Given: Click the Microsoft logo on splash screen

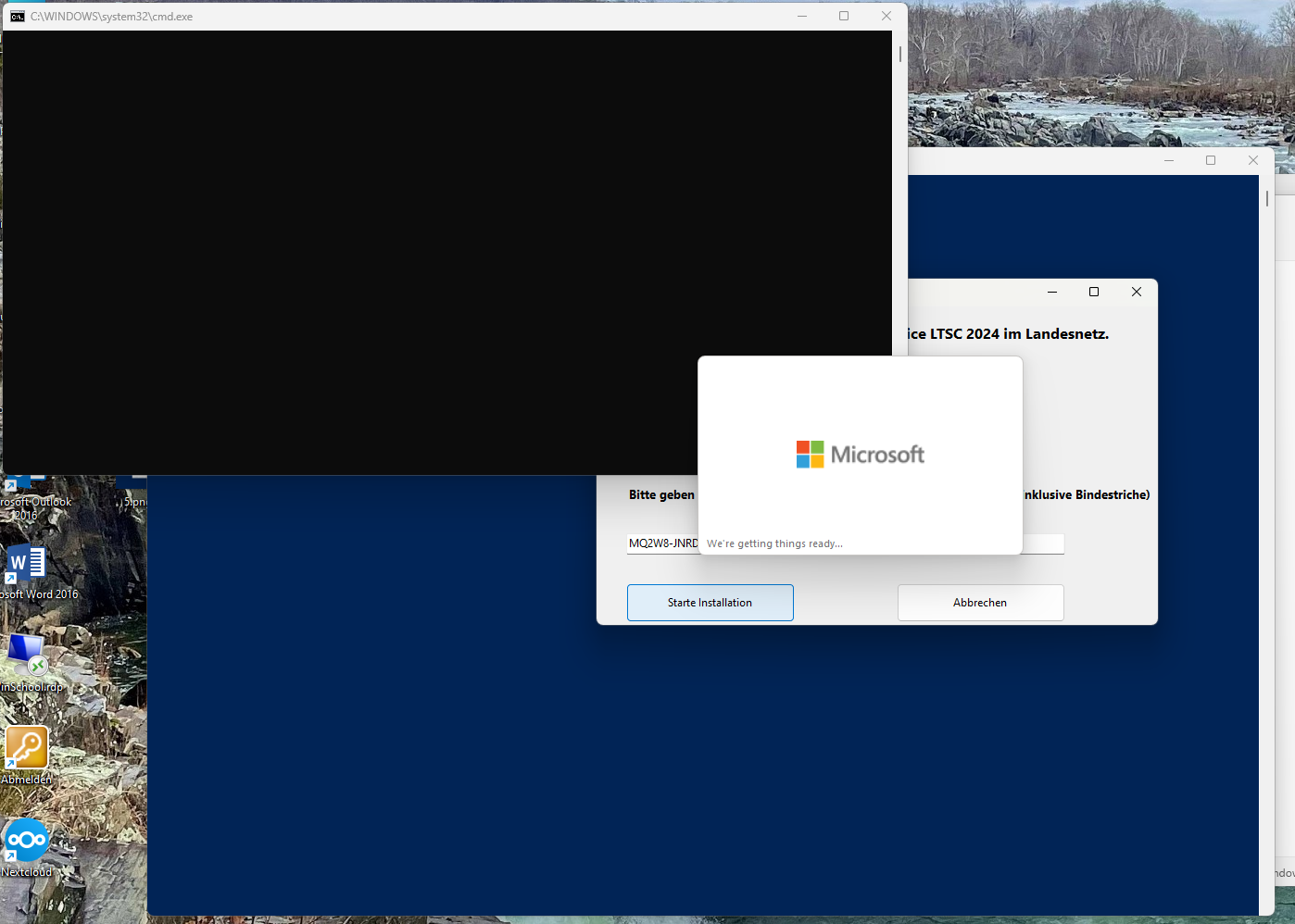Looking at the screenshot, I should click(x=861, y=455).
